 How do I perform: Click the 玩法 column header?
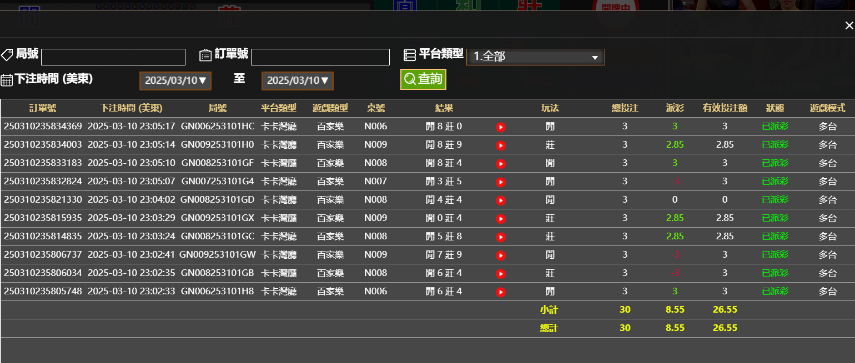pos(550,108)
